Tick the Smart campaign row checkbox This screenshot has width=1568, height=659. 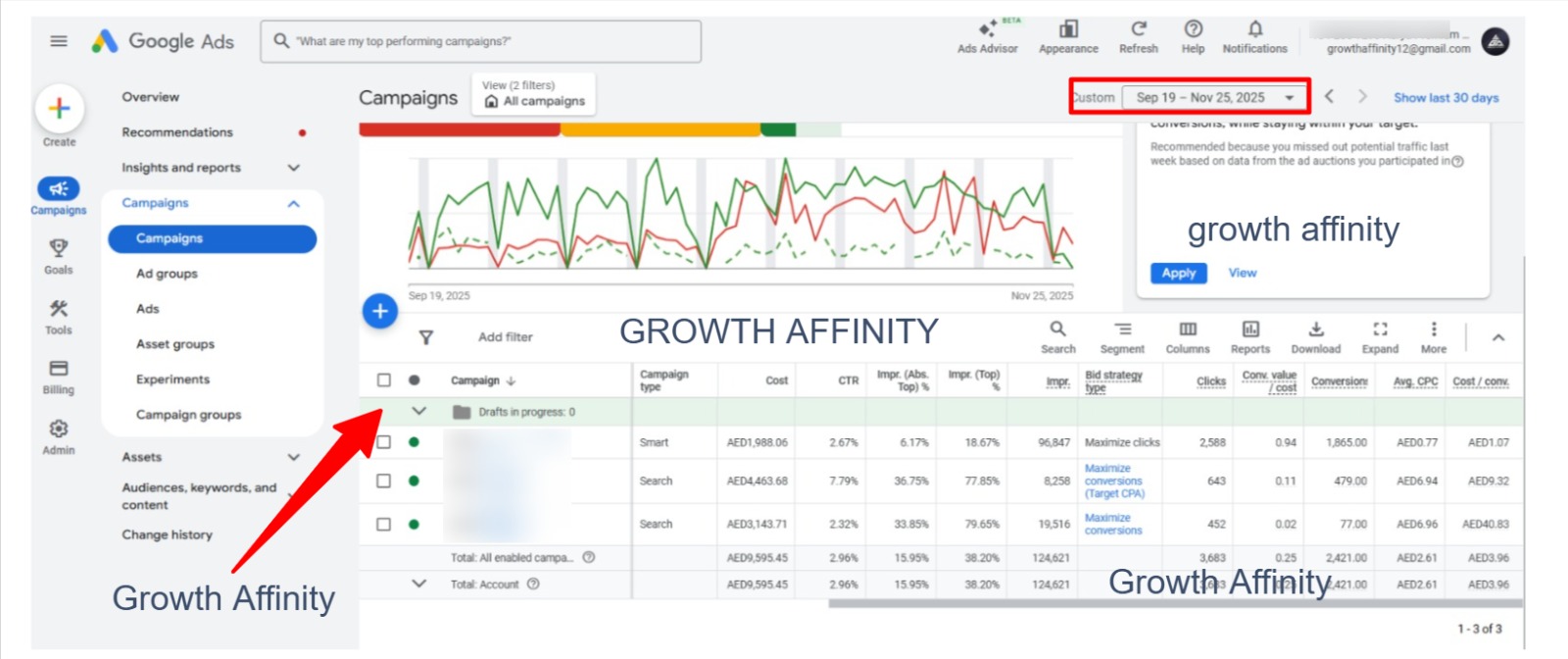click(384, 442)
